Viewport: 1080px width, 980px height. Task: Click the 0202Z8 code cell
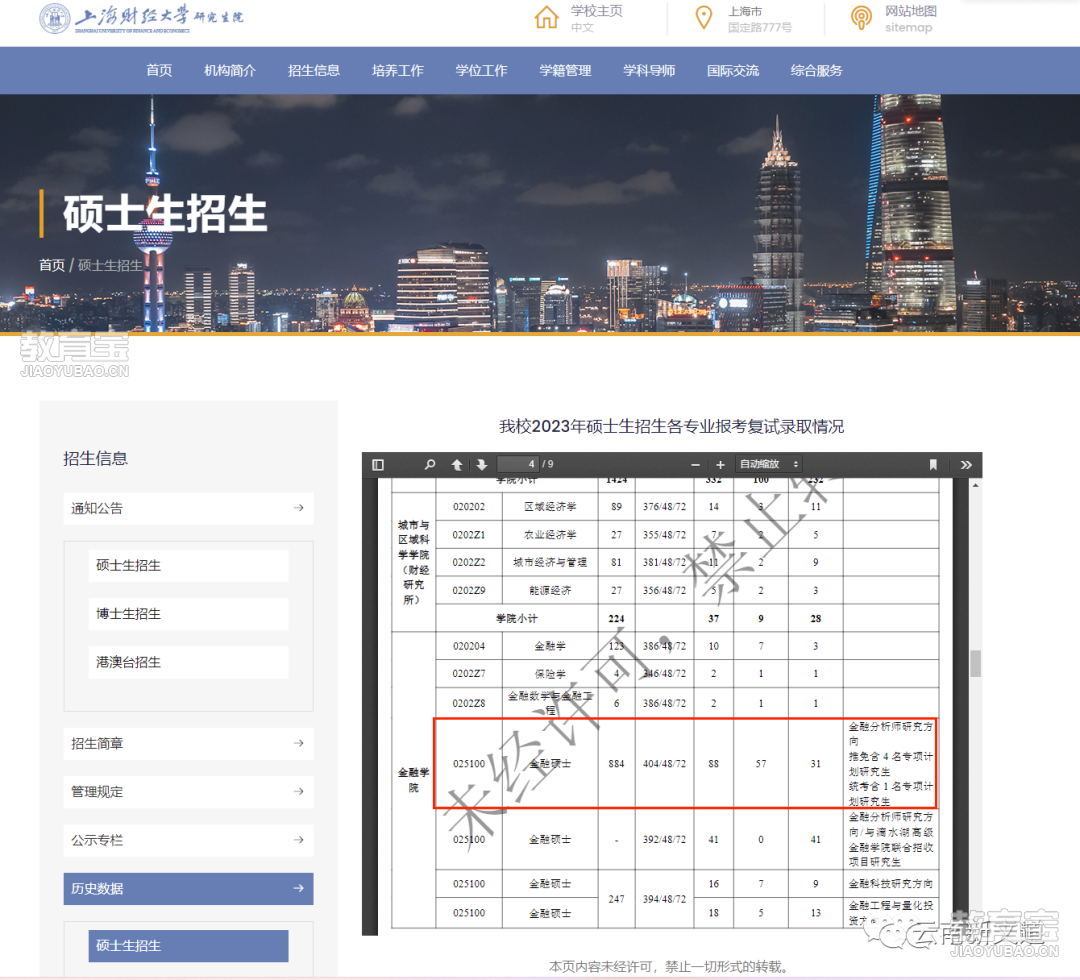pyautogui.click(x=469, y=703)
